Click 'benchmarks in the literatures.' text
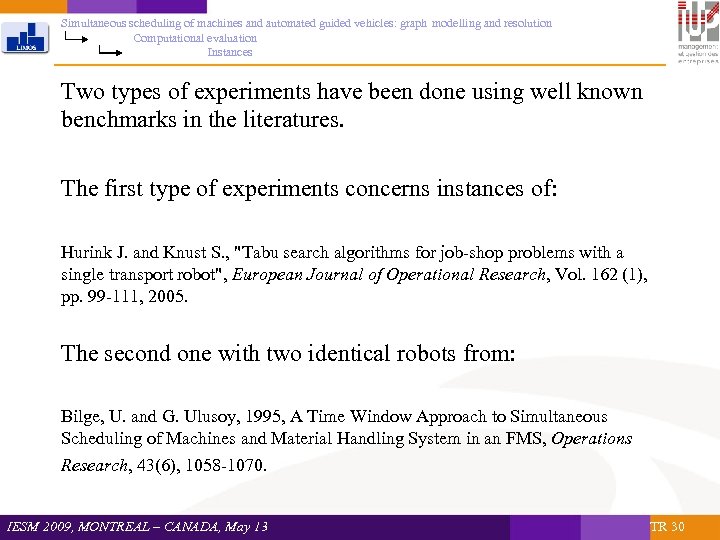720x540 pixels. [x=202, y=119]
